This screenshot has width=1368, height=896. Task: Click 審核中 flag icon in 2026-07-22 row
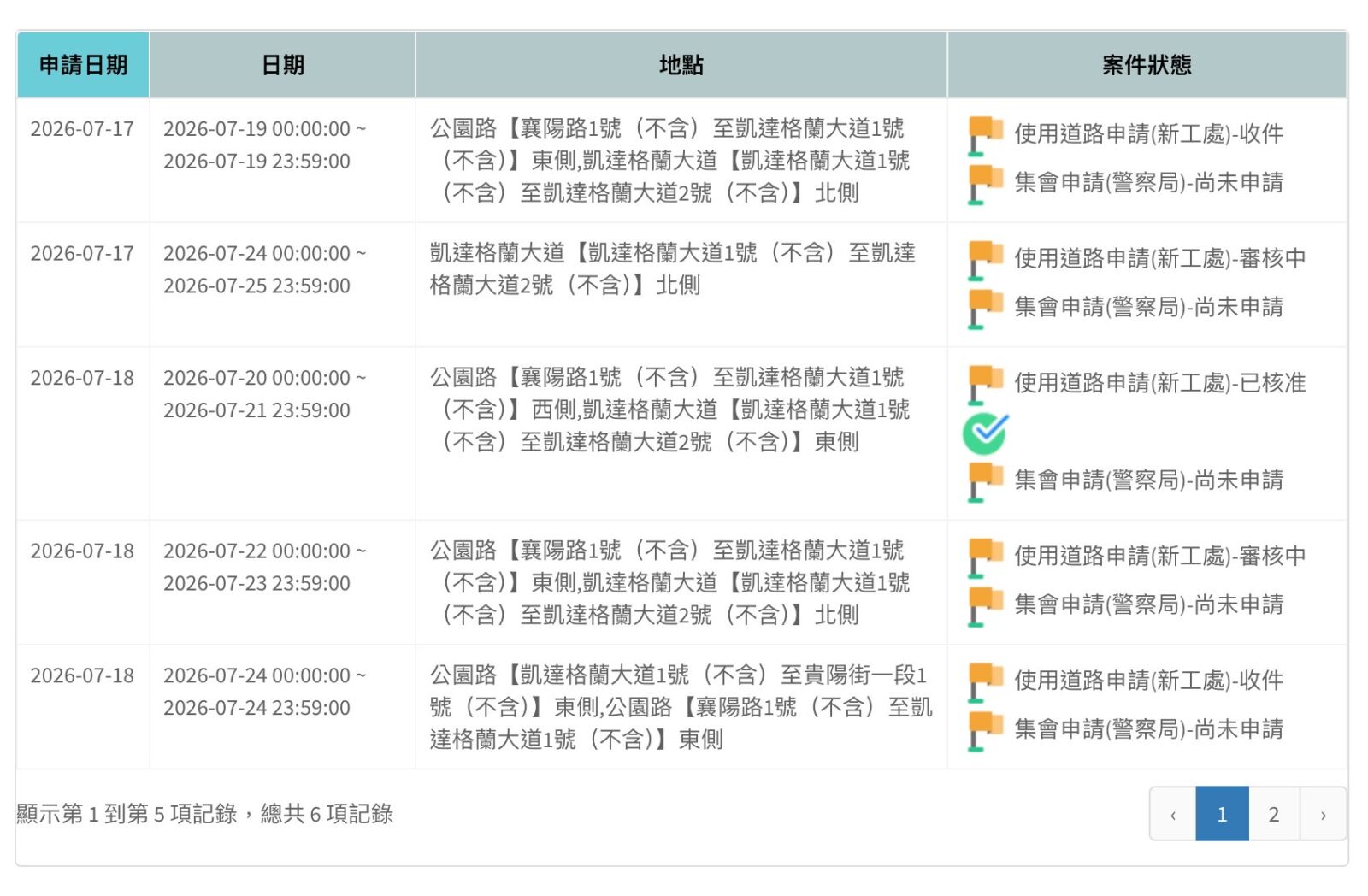point(985,557)
